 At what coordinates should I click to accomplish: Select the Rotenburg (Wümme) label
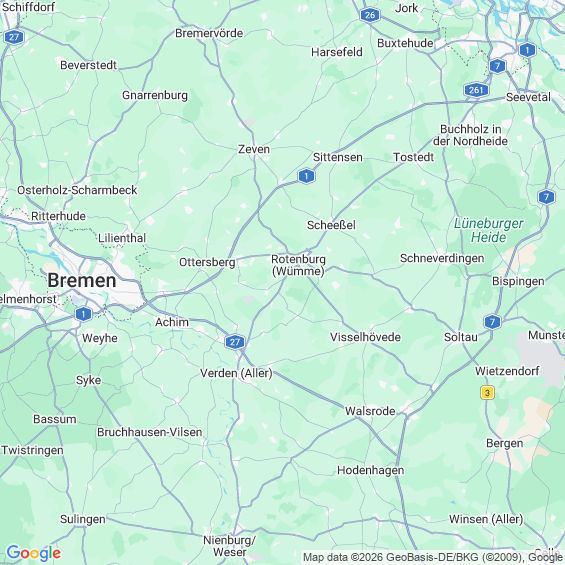tap(298, 265)
